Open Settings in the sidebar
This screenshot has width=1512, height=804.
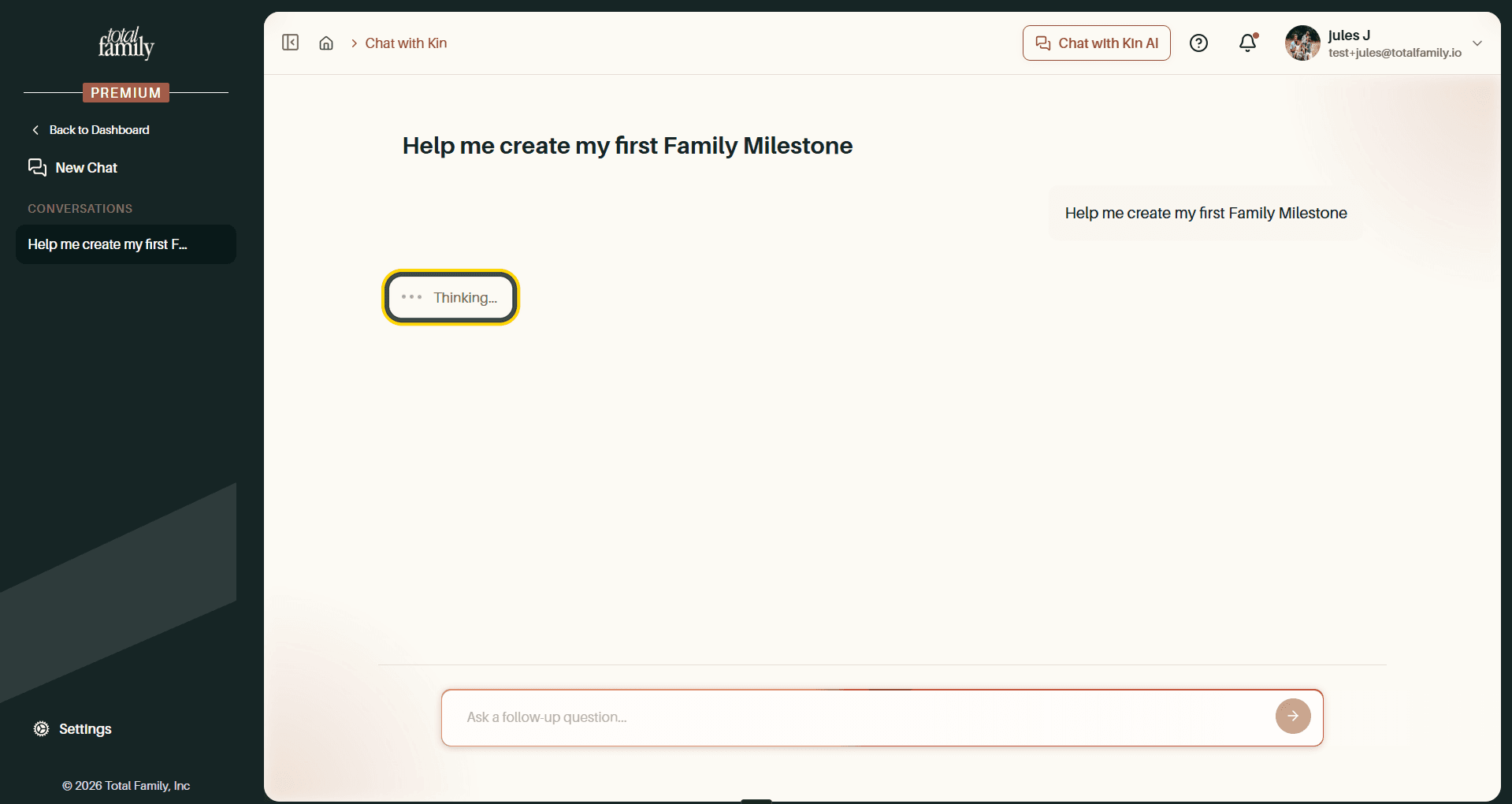[72, 729]
